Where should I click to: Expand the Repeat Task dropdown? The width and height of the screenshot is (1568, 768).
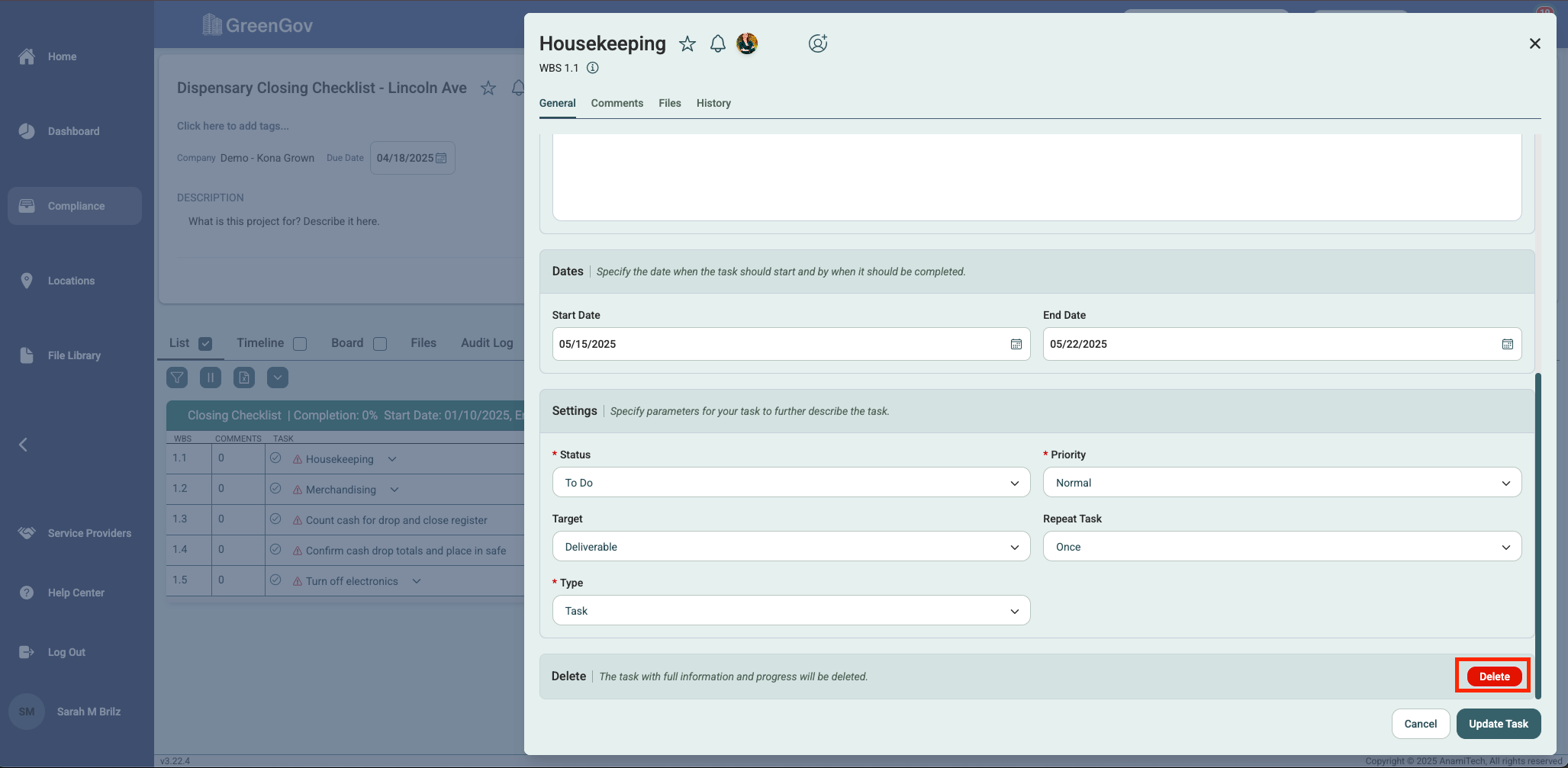point(1281,547)
